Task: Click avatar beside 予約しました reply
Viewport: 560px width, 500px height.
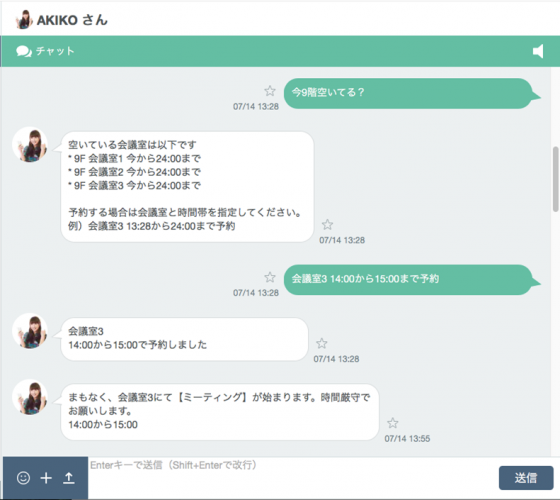Action: pos(30,331)
